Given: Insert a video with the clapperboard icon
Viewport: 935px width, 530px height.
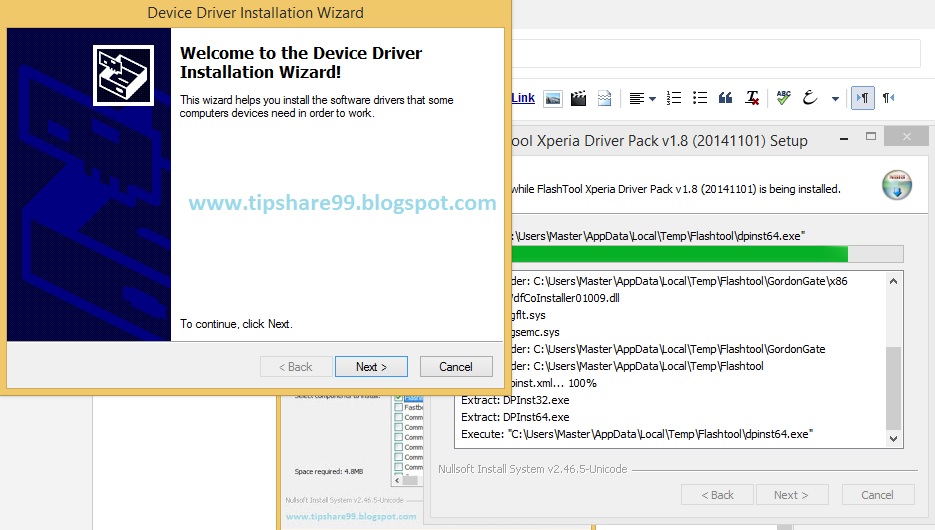Looking at the screenshot, I should pos(578,98).
